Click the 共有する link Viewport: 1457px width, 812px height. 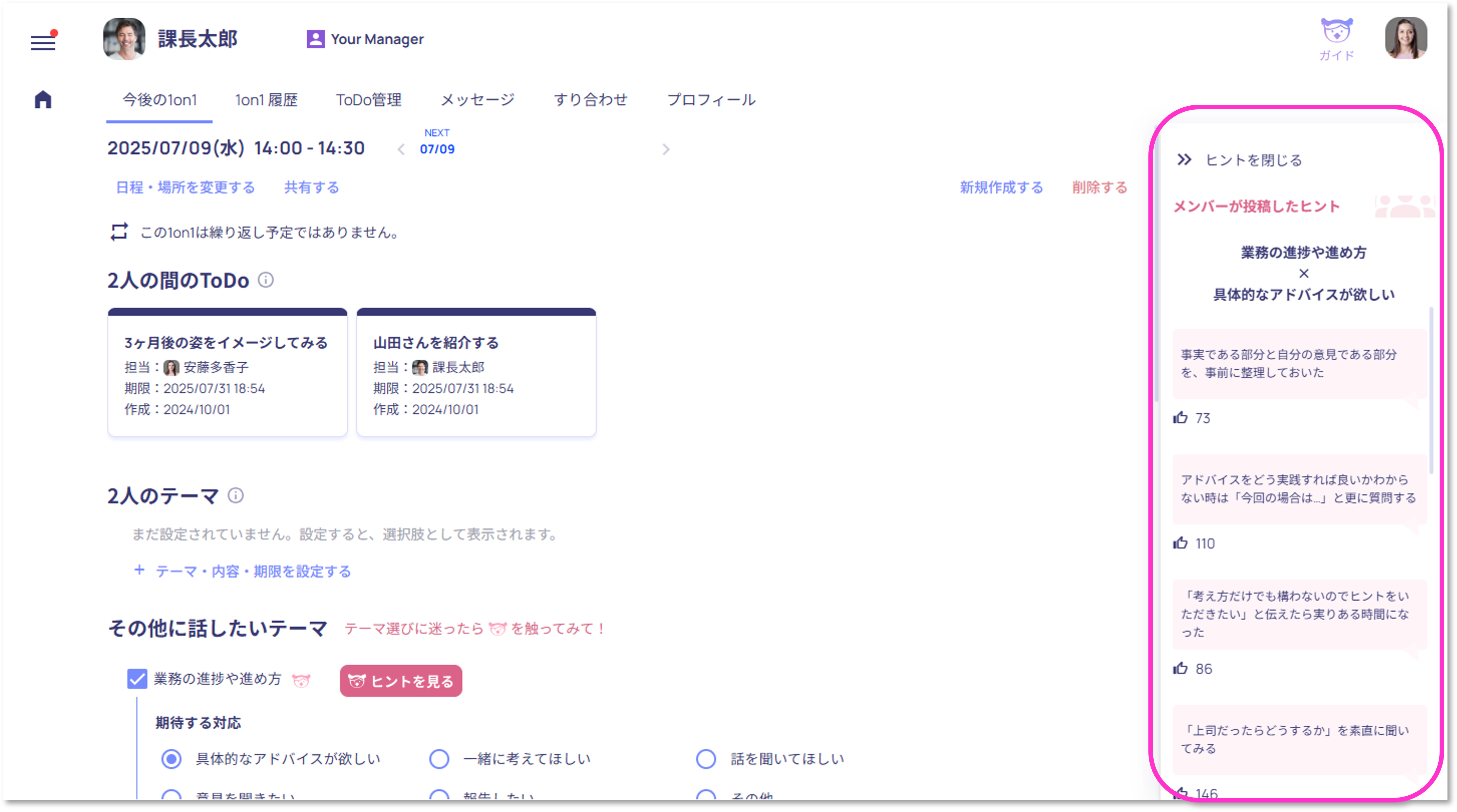point(312,187)
